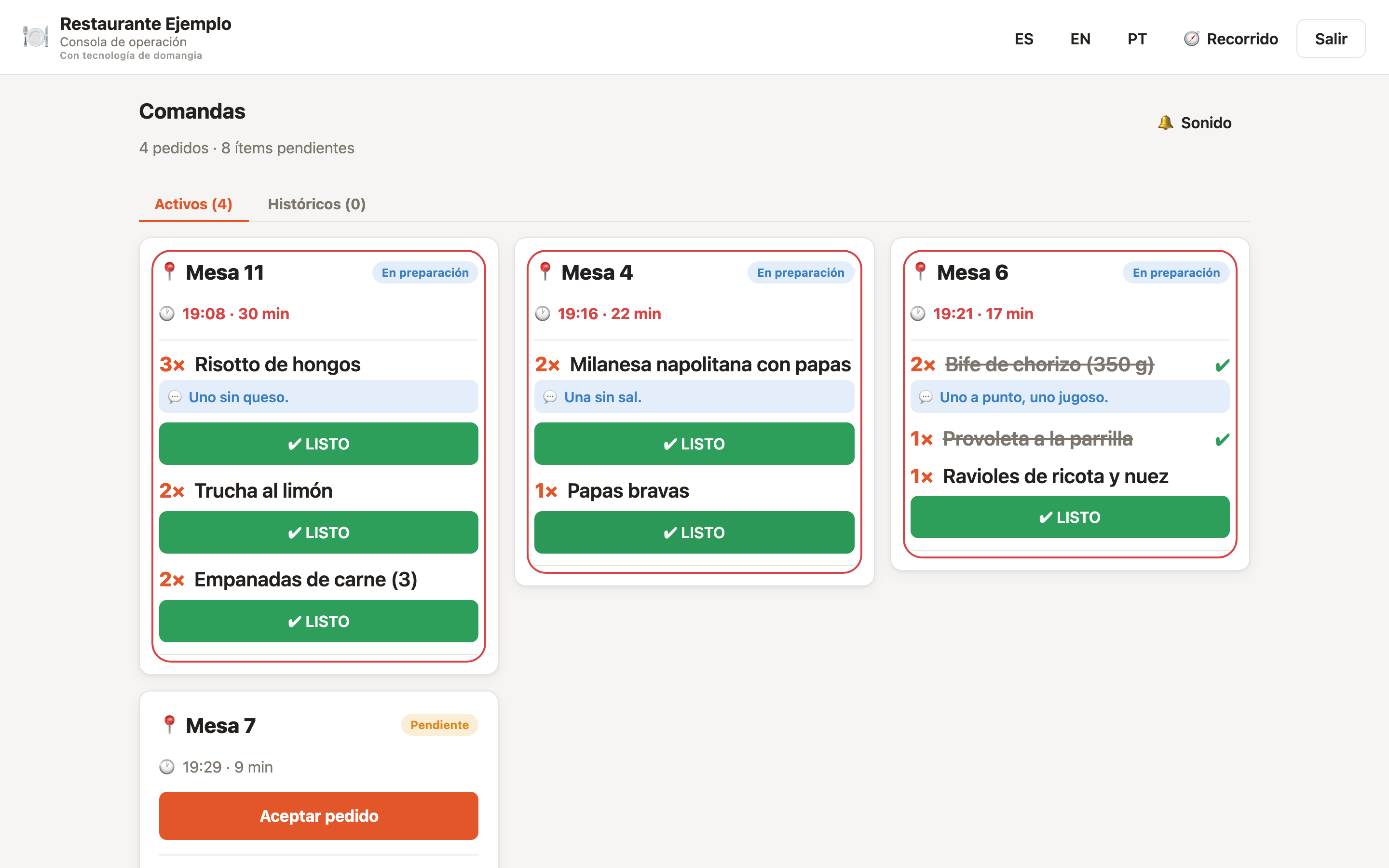Mark Risotto de hongos as LISTO
Image resolution: width=1389 pixels, height=868 pixels.
click(318, 444)
